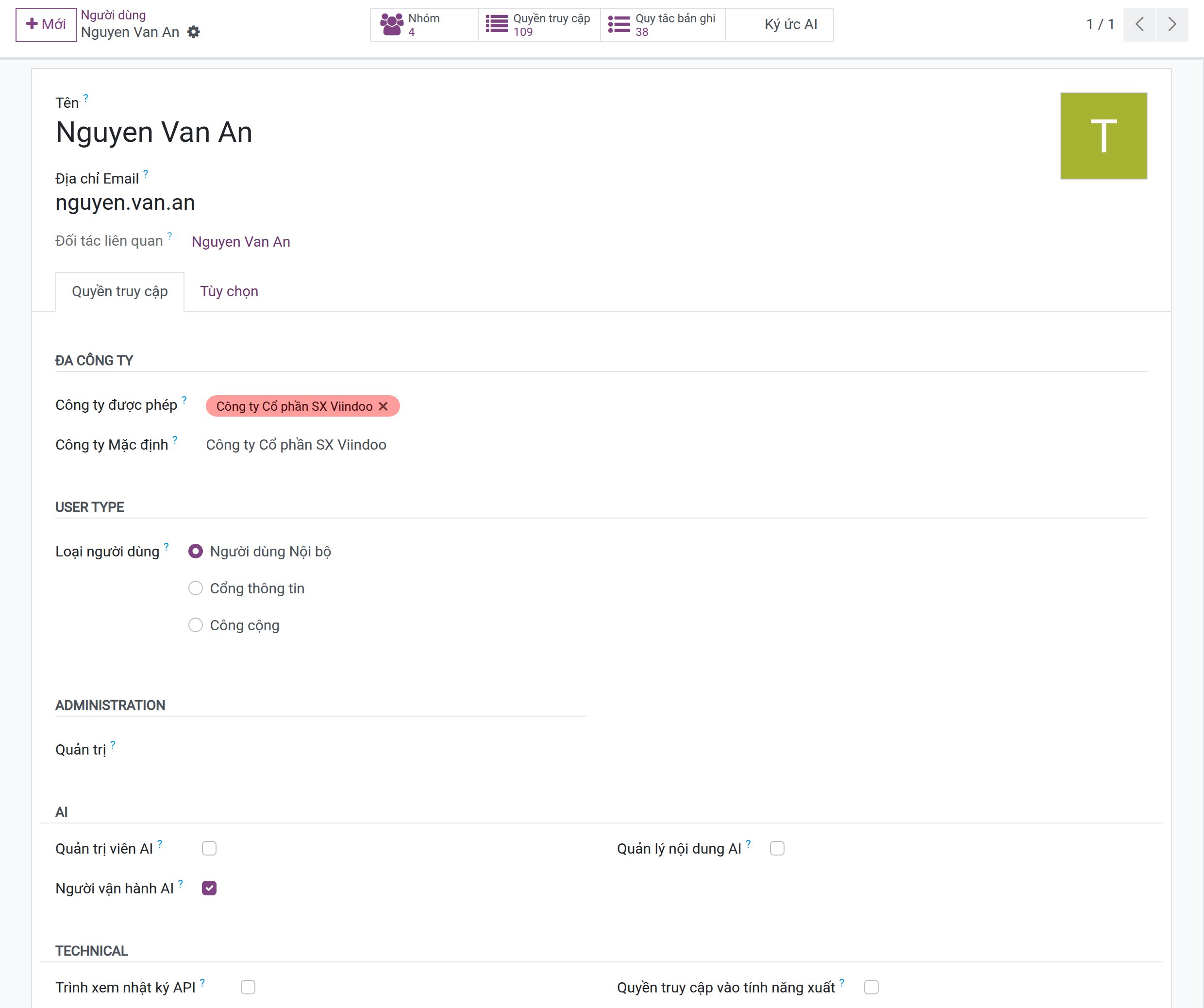This screenshot has height=1008, width=1204.
Task: Switch to the Quyền truy cập tab
Action: (x=120, y=291)
